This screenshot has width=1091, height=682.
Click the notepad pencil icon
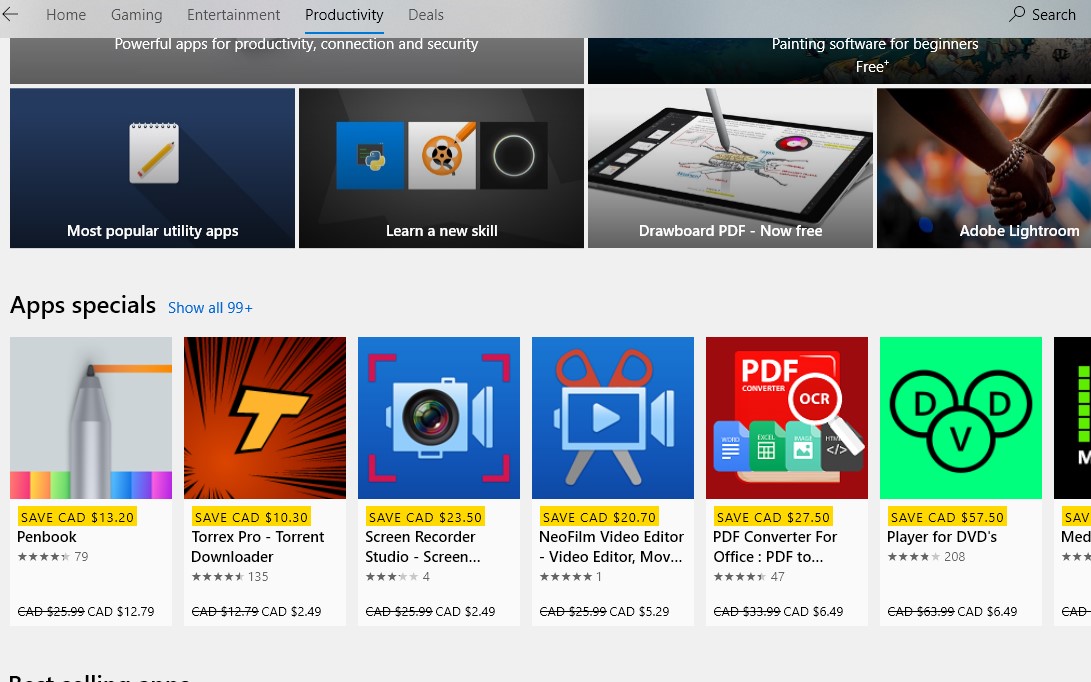coord(154,153)
